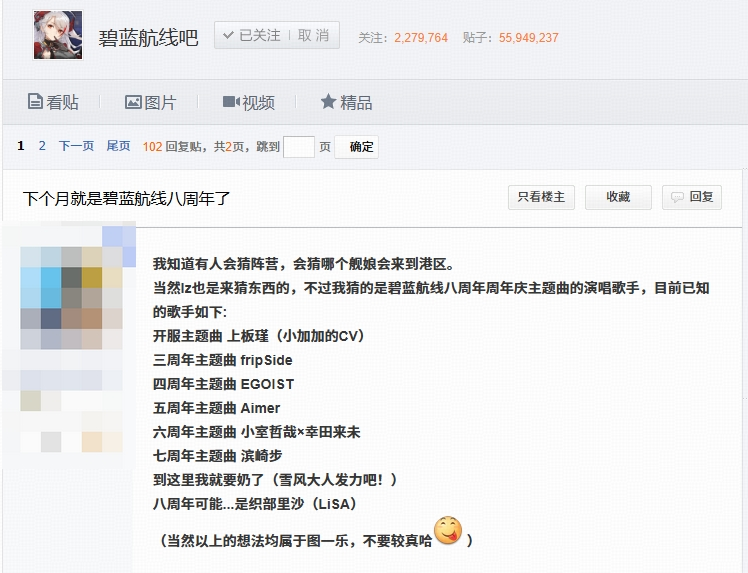Show only original poster via 只看楼主
This screenshot has width=748, height=573.
tap(541, 197)
